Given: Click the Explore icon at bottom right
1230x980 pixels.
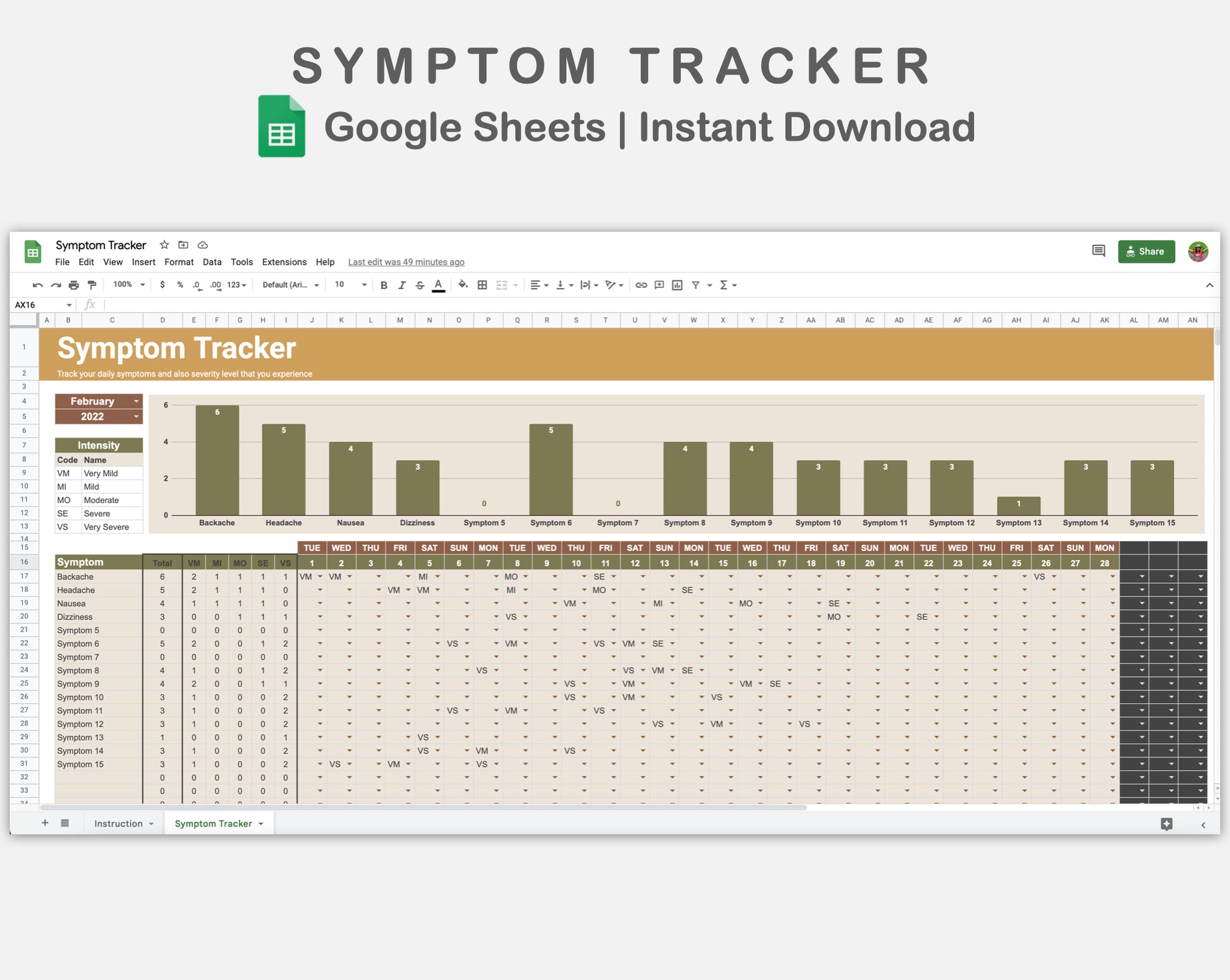Looking at the screenshot, I should click(1166, 824).
